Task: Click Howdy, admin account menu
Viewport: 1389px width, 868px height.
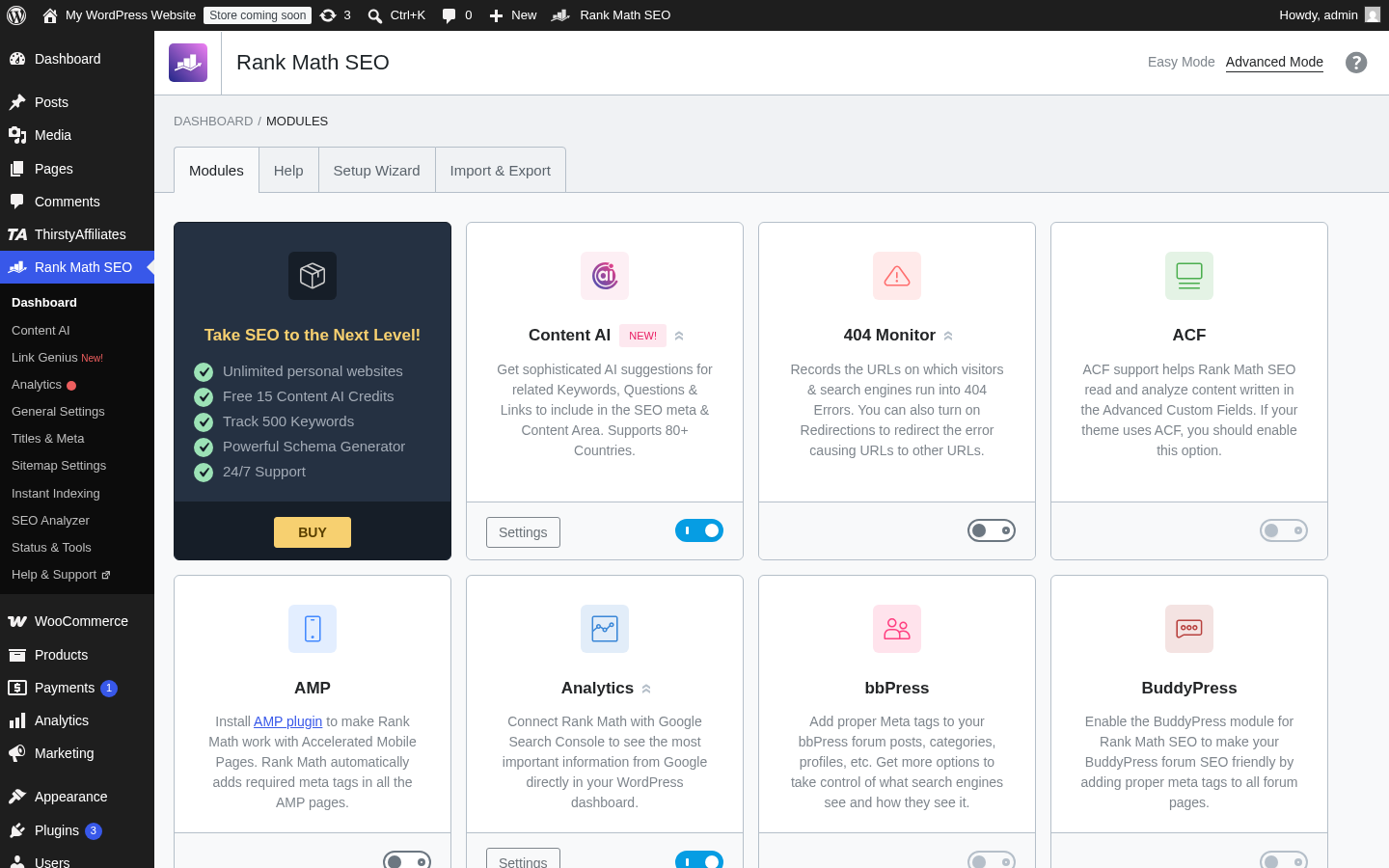Action: [x=1329, y=15]
